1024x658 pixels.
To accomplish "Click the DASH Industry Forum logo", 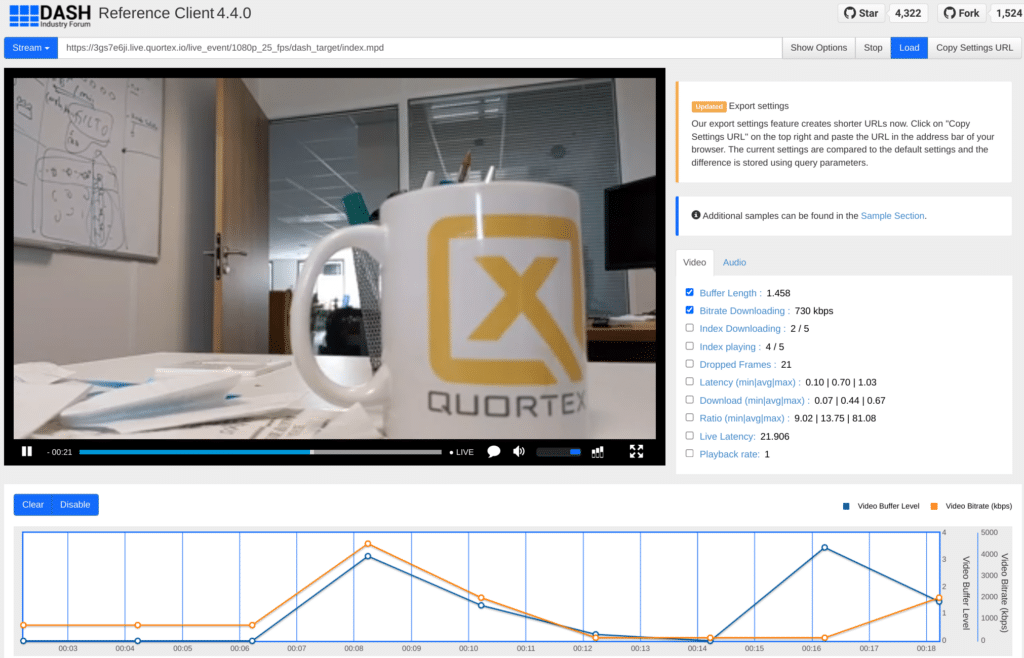I will [x=50, y=15].
